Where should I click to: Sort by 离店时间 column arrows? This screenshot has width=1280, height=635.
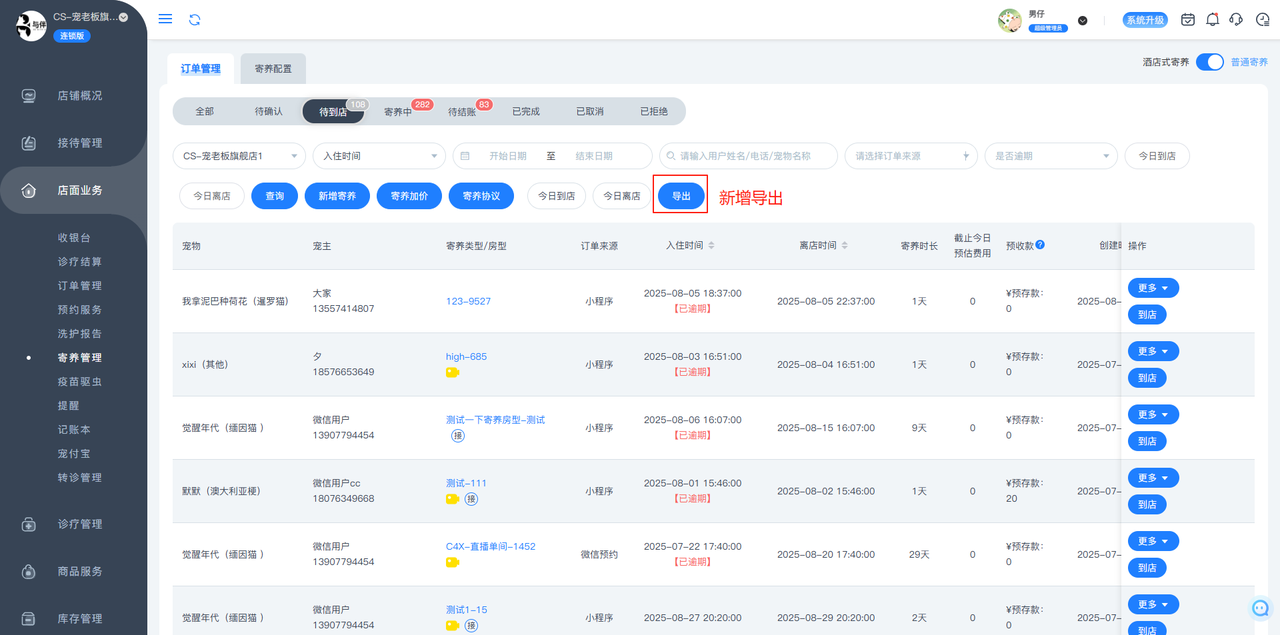click(845, 245)
